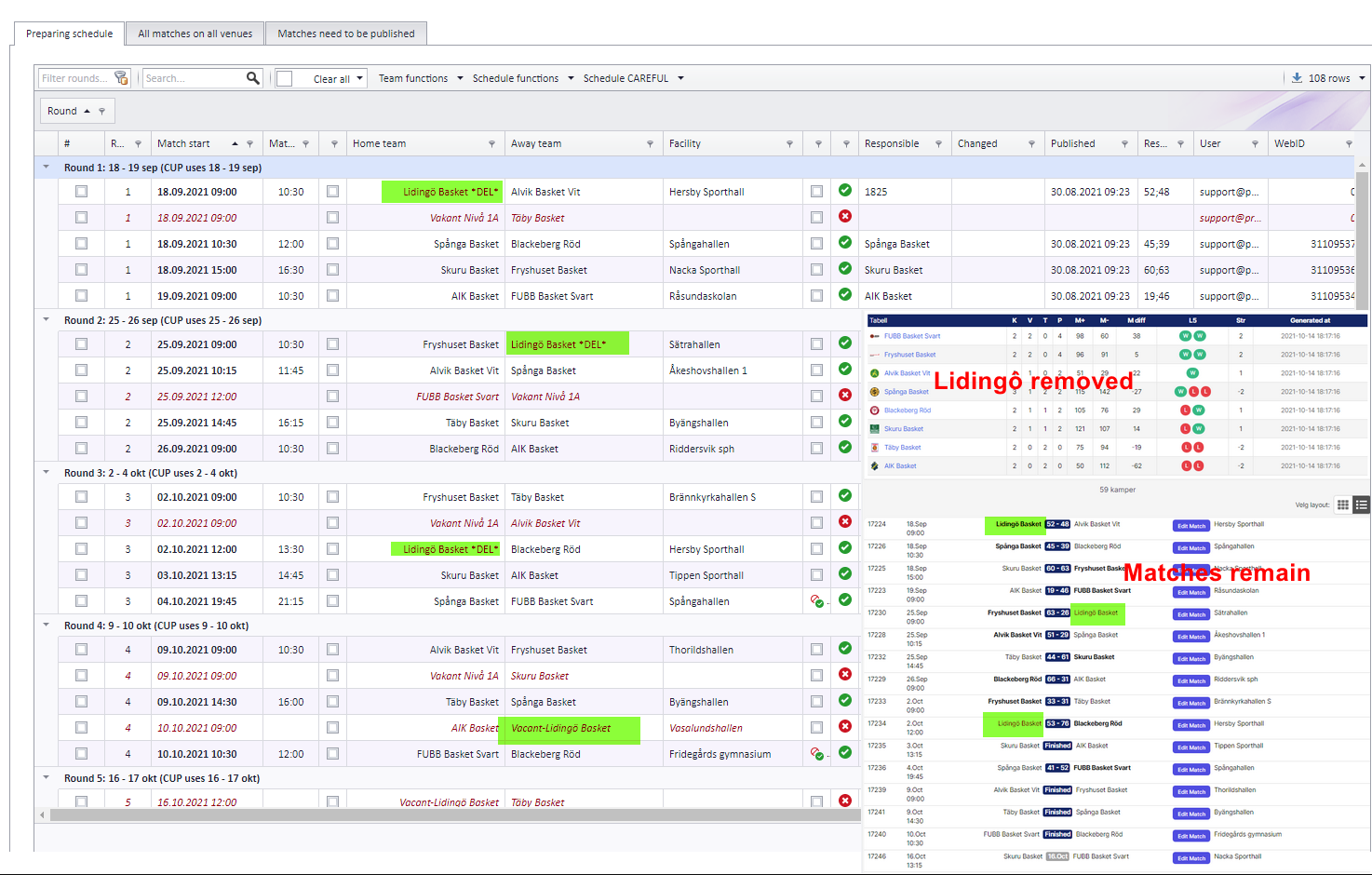Collapse the Round 3: 2 - 4 okt group

[46, 473]
